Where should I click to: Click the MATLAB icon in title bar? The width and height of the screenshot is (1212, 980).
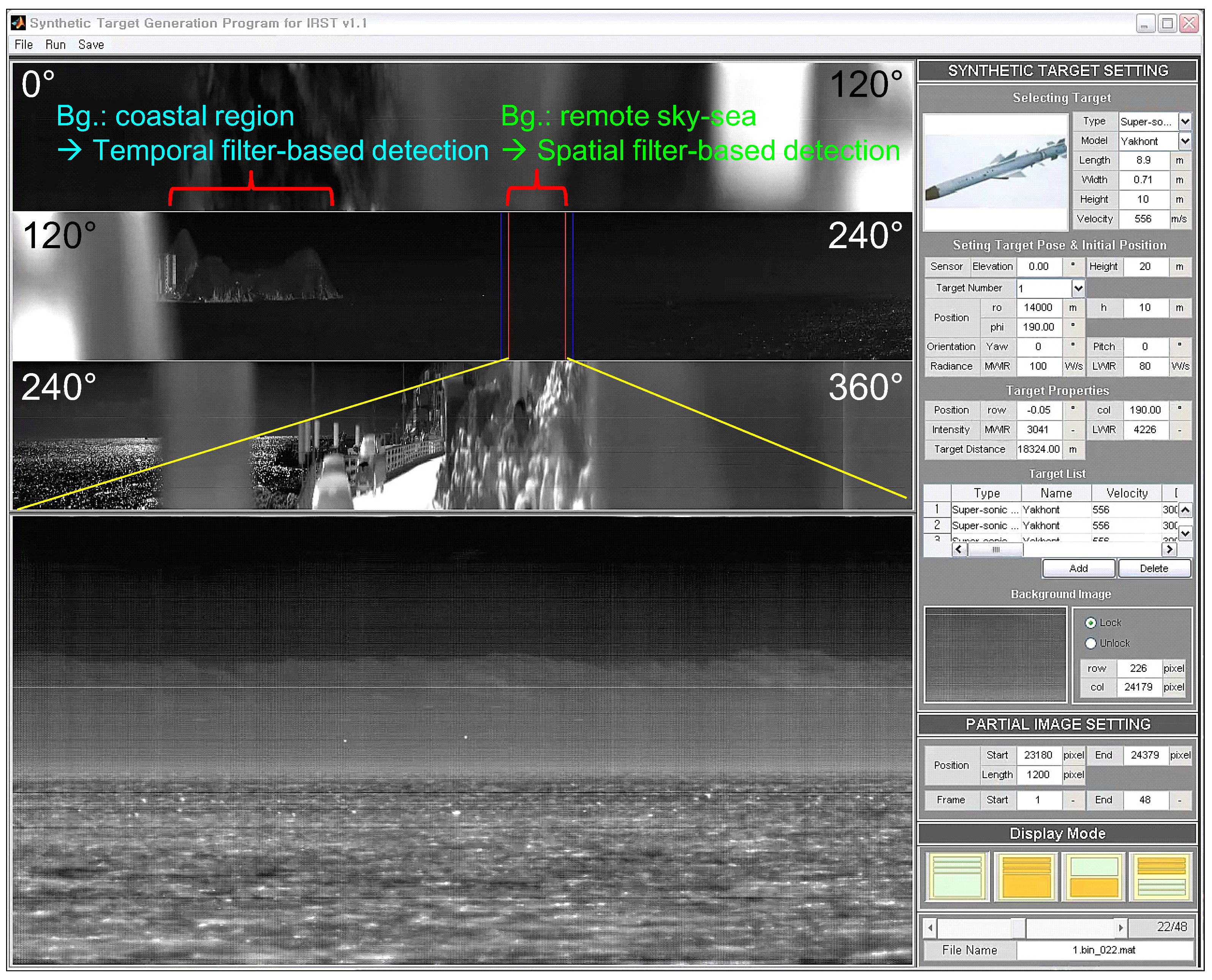19,22
